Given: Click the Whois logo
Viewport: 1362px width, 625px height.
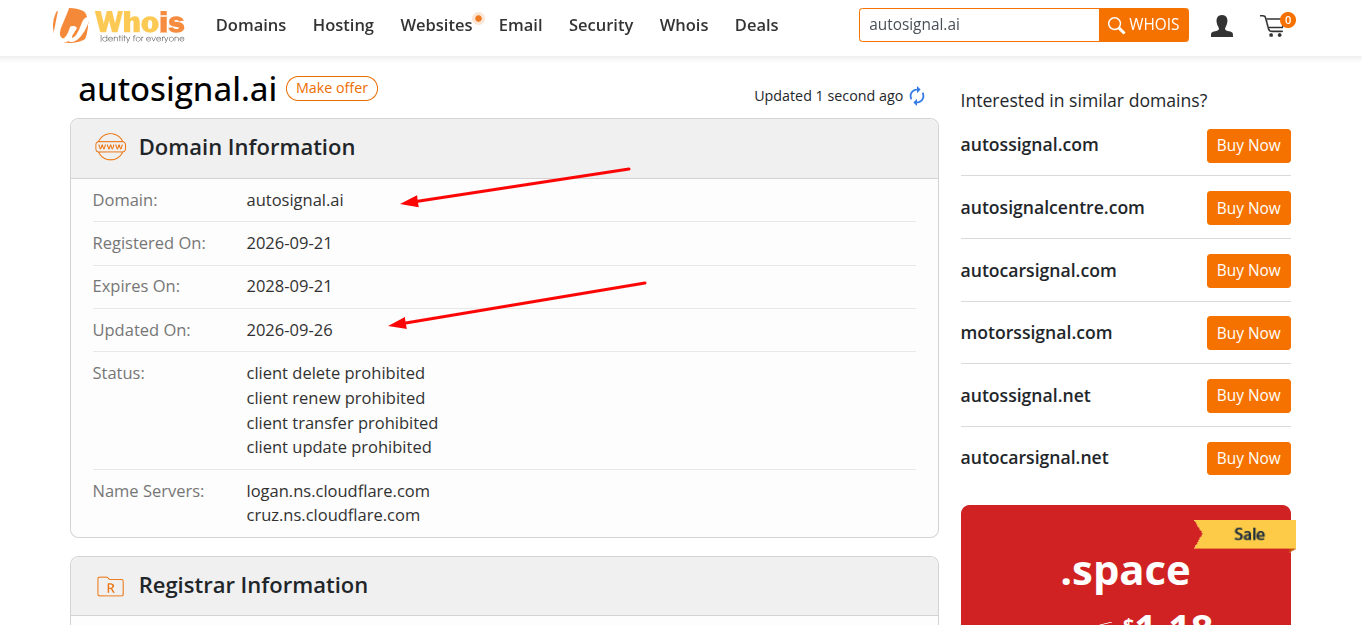Looking at the screenshot, I should click(x=119, y=26).
